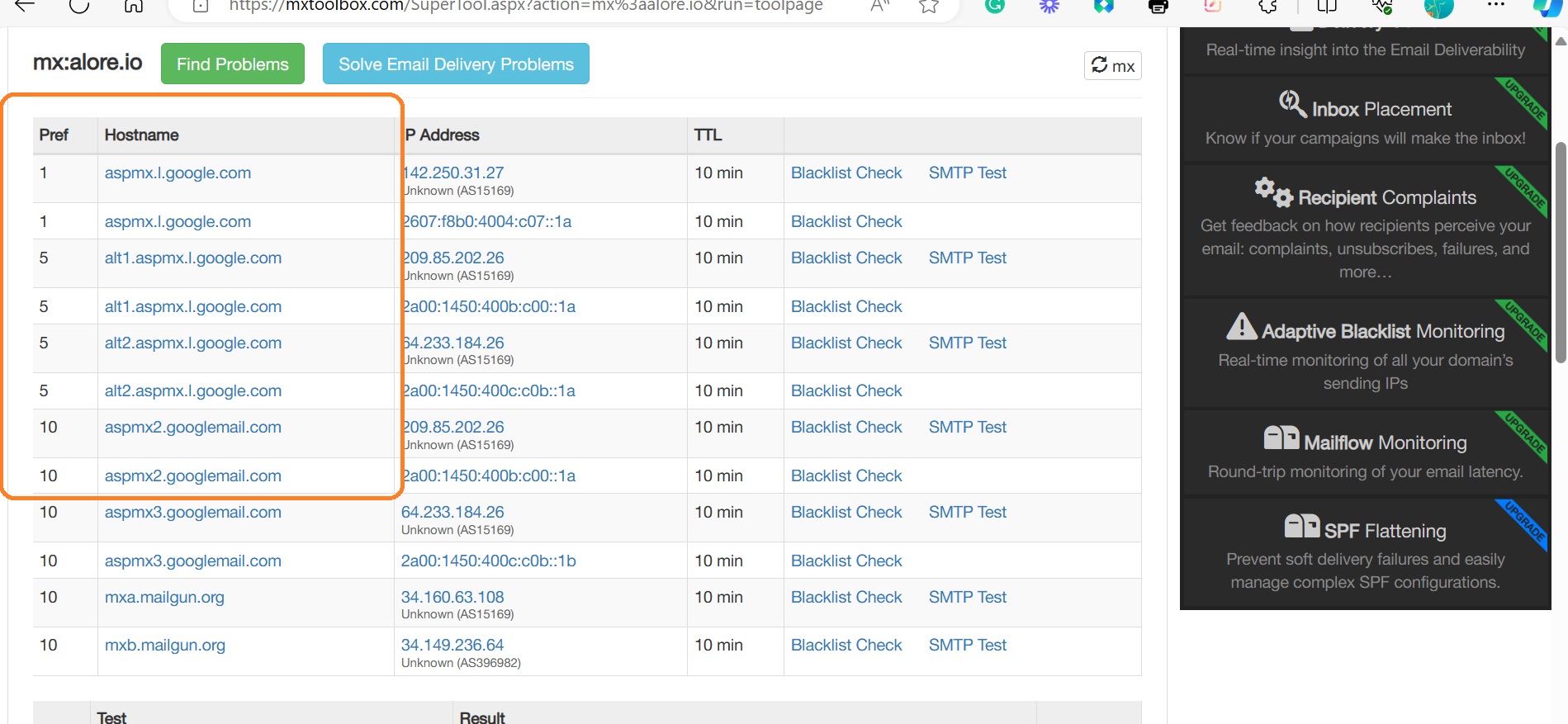1568x724 pixels.
Task: Click the browser address bar URL
Action: tap(525, 7)
